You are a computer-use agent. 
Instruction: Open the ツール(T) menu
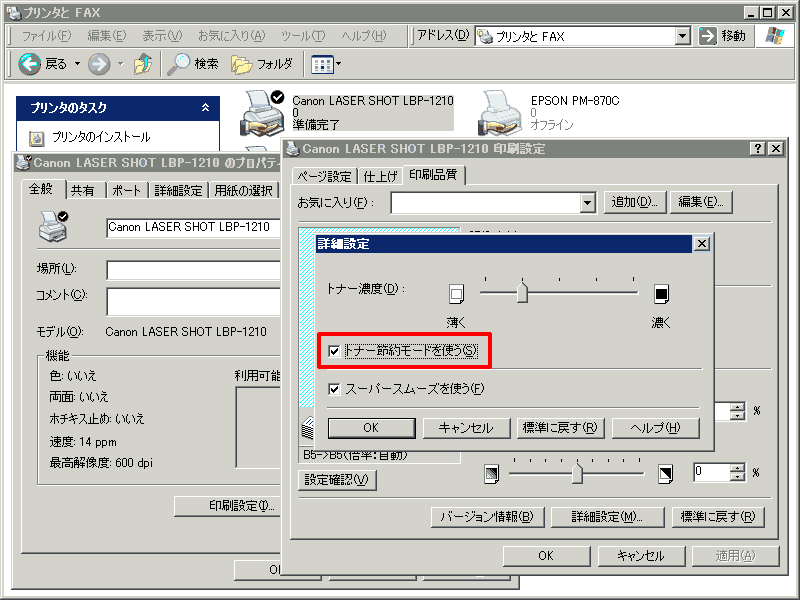[x=303, y=36]
